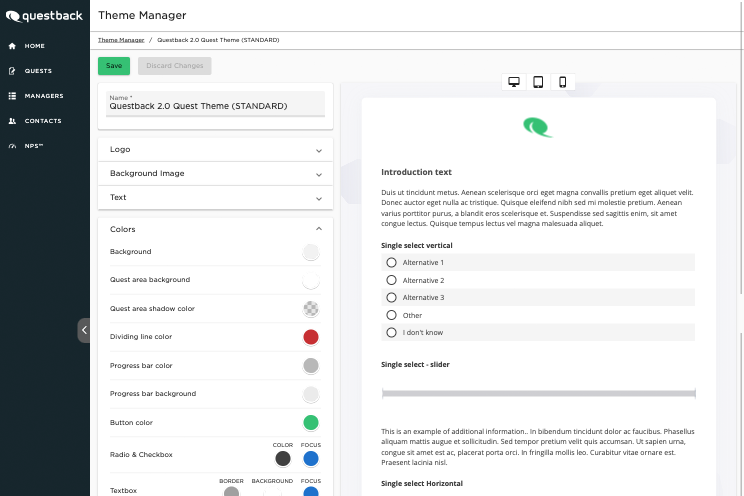Click the Home icon in sidebar
Viewport: 744px width, 496px height.
(x=12, y=46)
